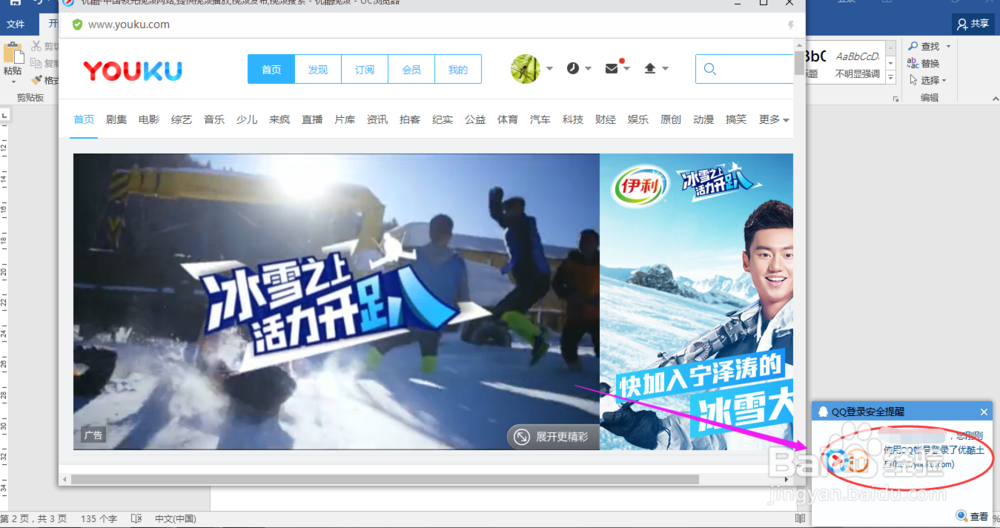Open the 电影 category link

tap(149, 119)
